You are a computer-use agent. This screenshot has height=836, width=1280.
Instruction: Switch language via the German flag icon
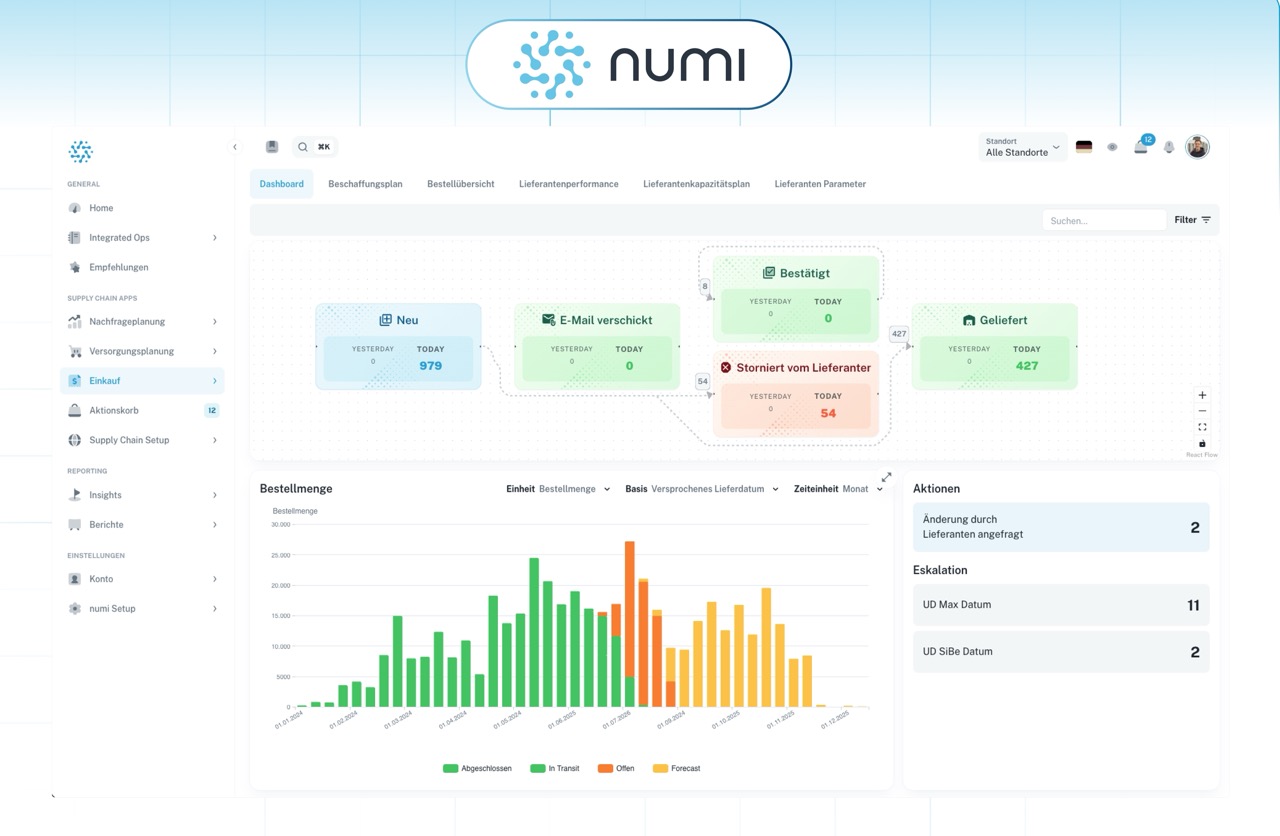[1084, 147]
